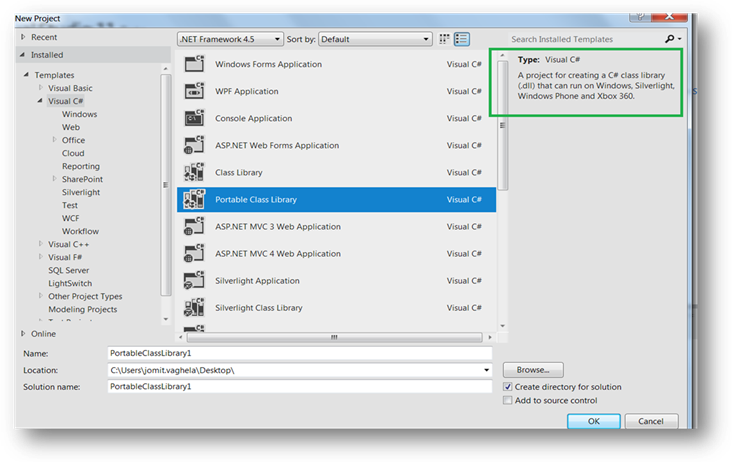Click the Cancel button
Viewport: 732px width, 462px height.
[x=651, y=421]
